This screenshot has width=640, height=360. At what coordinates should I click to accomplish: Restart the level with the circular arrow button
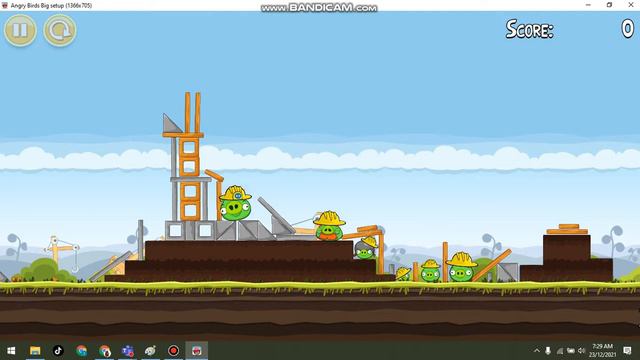point(60,30)
